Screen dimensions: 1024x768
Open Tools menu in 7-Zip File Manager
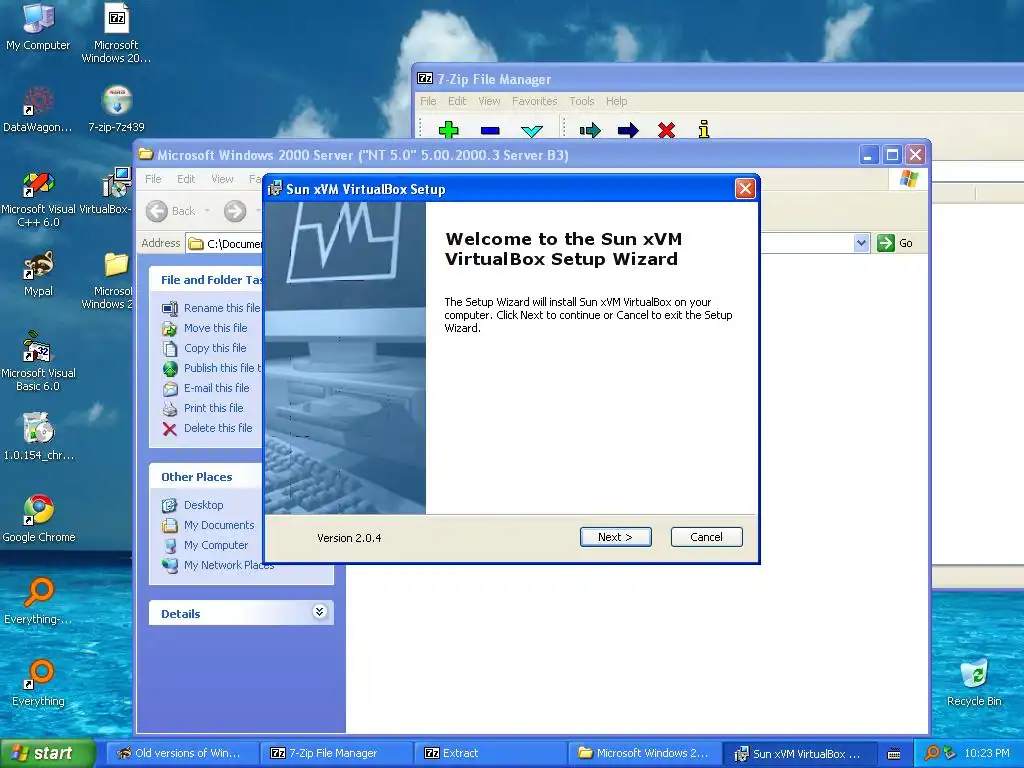[x=581, y=101]
